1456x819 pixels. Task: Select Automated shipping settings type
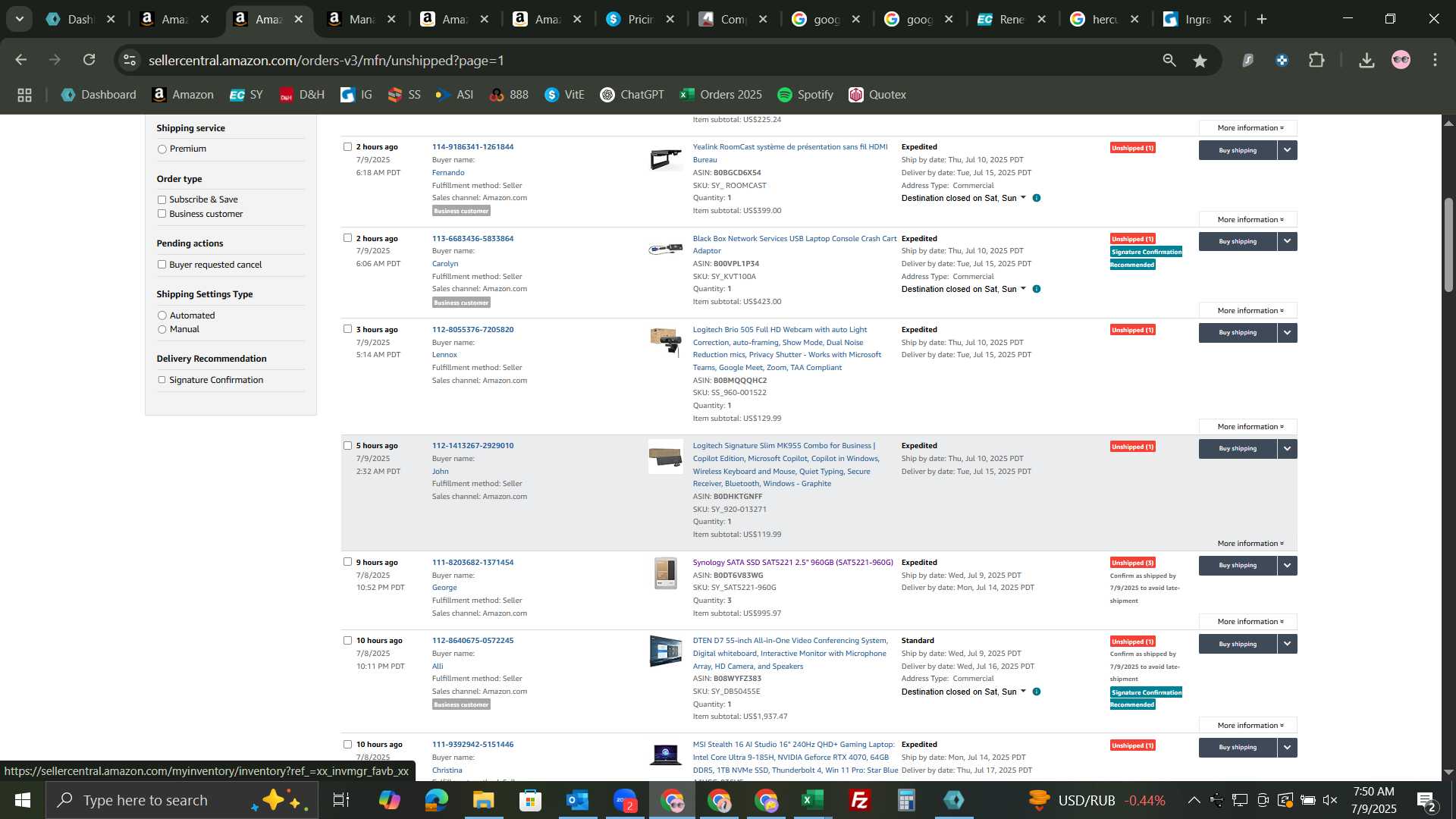[x=162, y=315]
